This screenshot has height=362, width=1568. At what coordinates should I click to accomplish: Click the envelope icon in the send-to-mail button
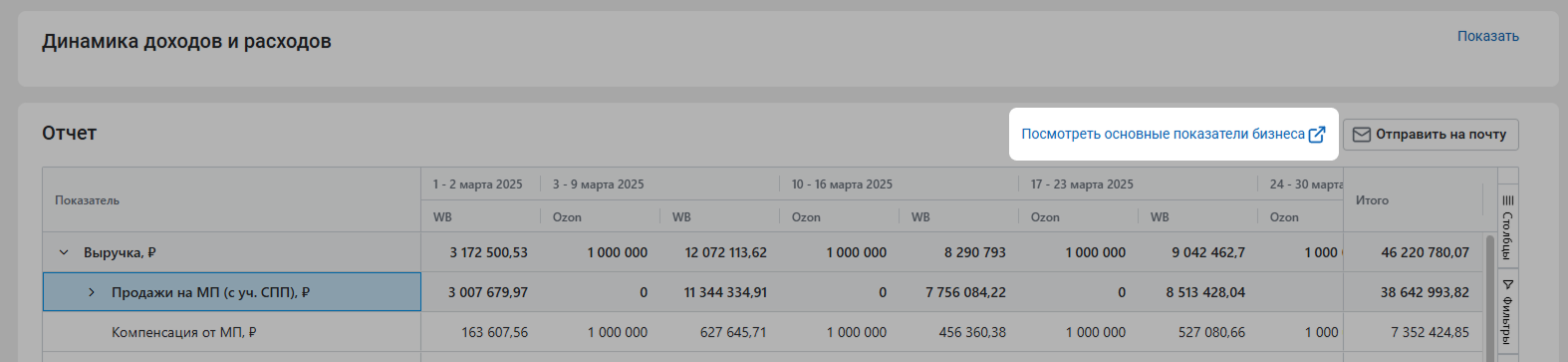click(x=1362, y=134)
